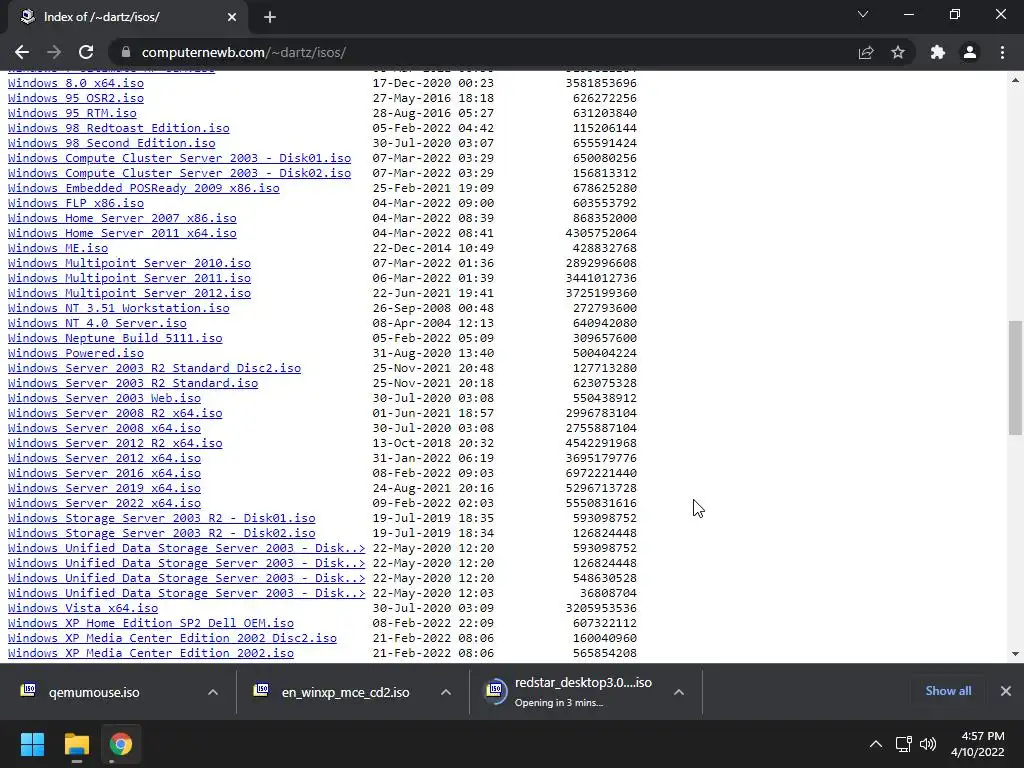This screenshot has height=768, width=1024.
Task: Reload the current page
Action: pyautogui.click(x=86, y=52)
